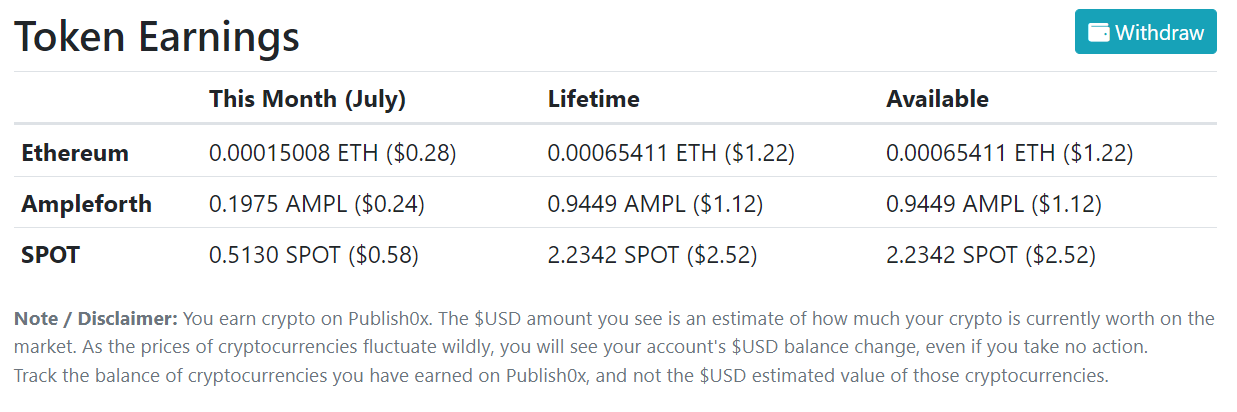Click the Ampleforth row label
The image size is (1237, 412).
[x=87, y=204]
